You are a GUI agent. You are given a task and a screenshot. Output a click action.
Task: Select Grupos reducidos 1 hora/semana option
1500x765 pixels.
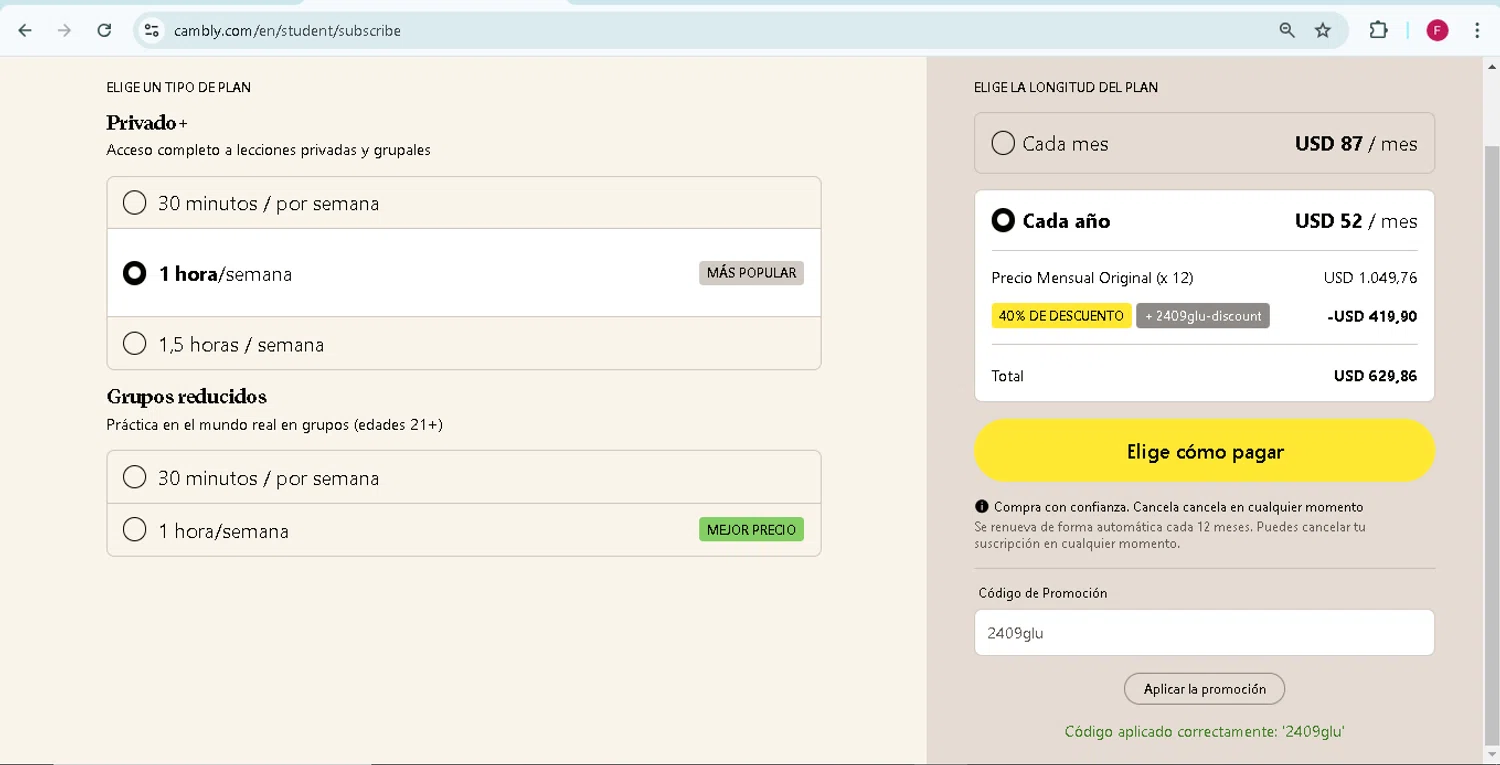point(464,530)
